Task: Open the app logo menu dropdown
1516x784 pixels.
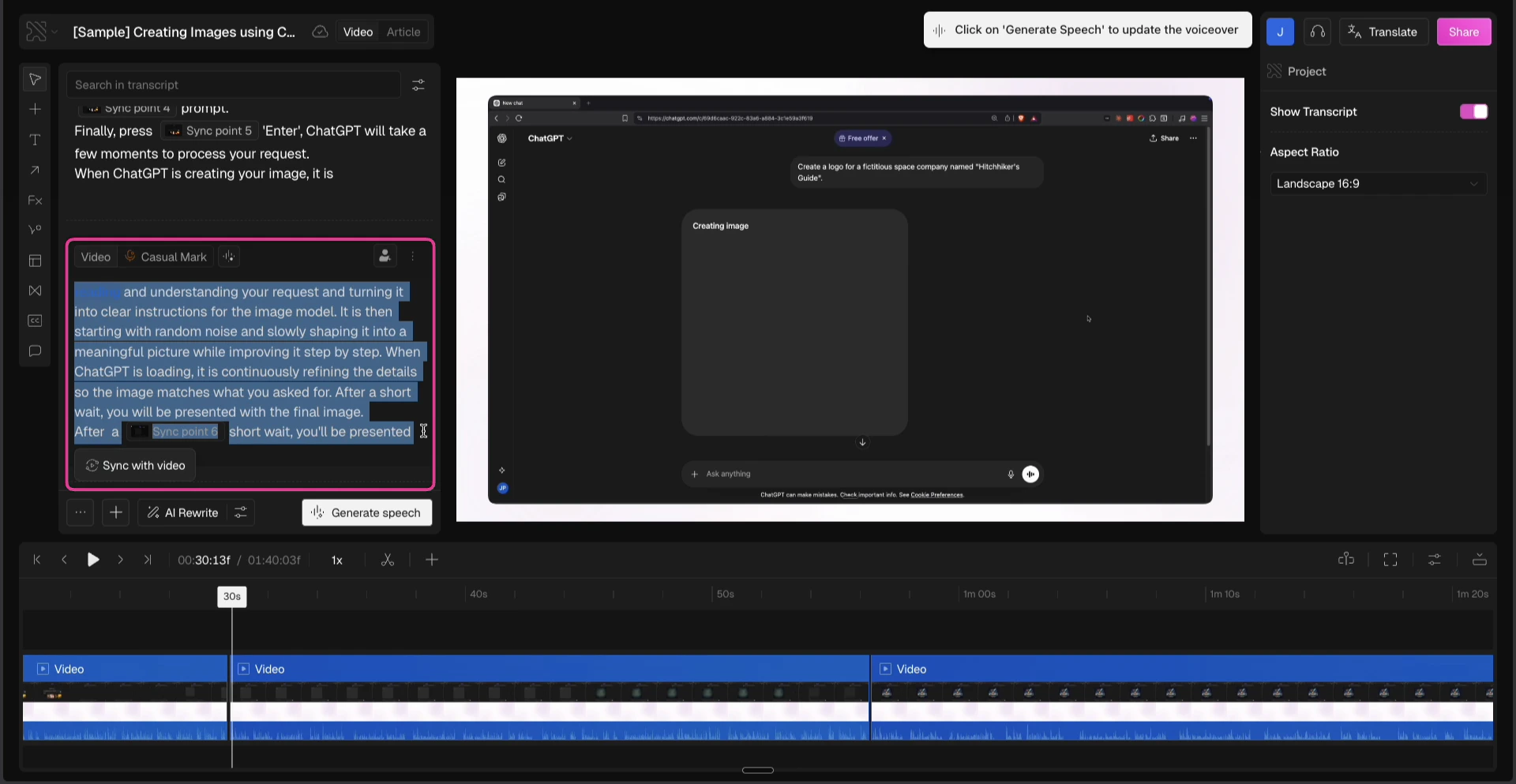Action: (40, 32)
